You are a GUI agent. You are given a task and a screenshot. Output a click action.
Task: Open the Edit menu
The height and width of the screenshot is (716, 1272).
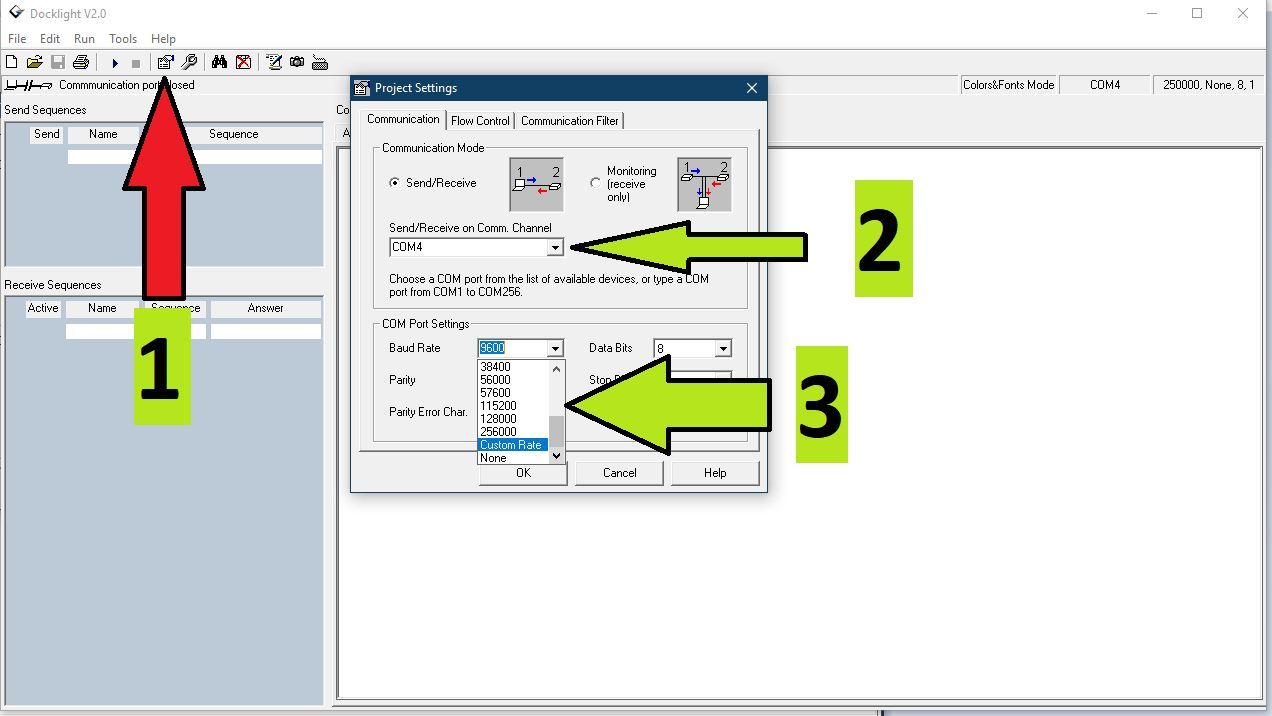pos(50,39)
